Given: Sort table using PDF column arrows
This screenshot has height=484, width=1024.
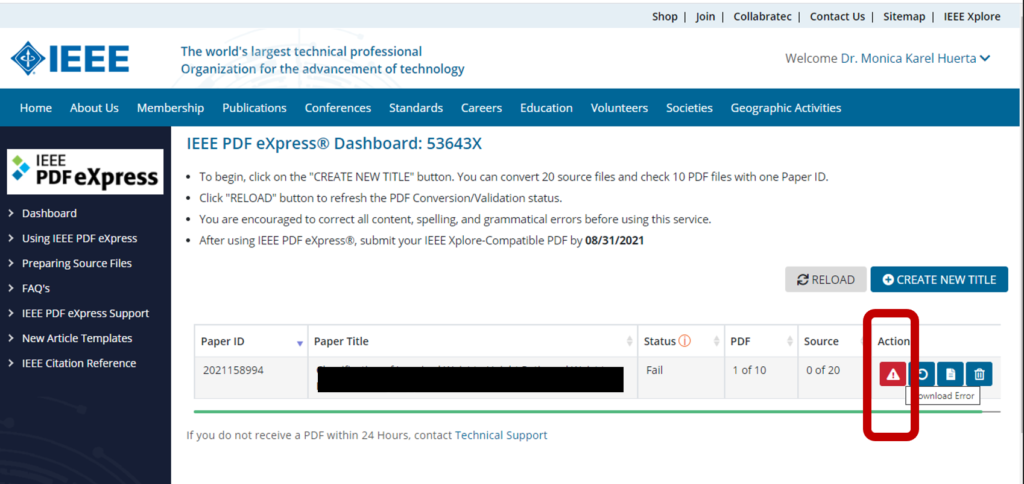Looking at the screenshot, I should pos(790,341).
